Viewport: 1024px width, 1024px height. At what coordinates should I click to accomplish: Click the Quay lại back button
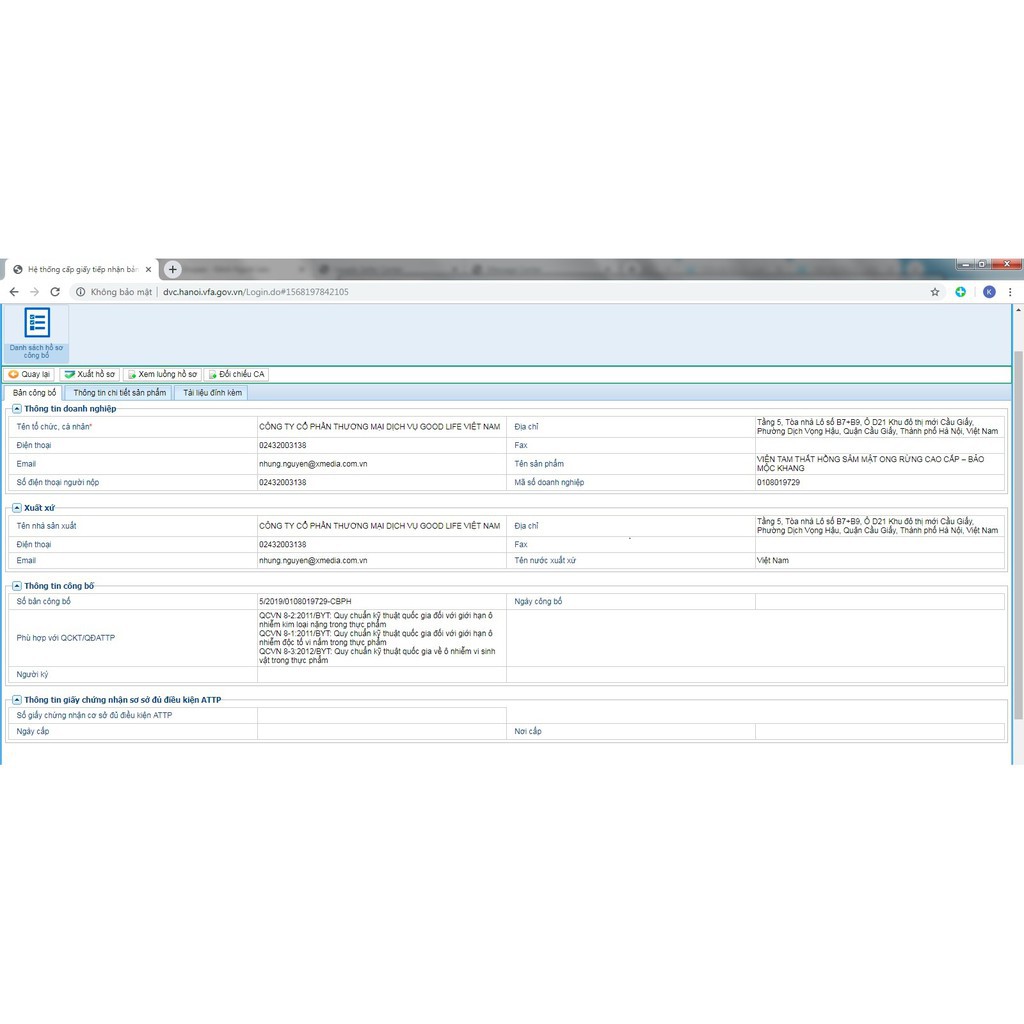[x=29, y=374]
